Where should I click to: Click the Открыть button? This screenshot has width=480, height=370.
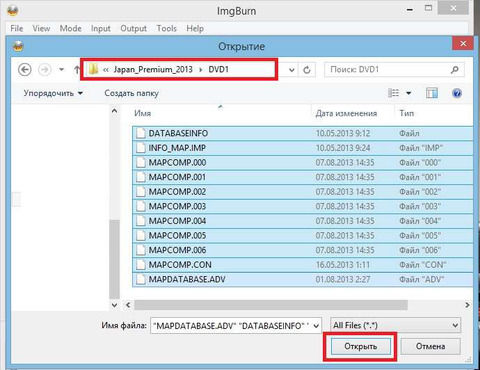click(x=360, y=346)
